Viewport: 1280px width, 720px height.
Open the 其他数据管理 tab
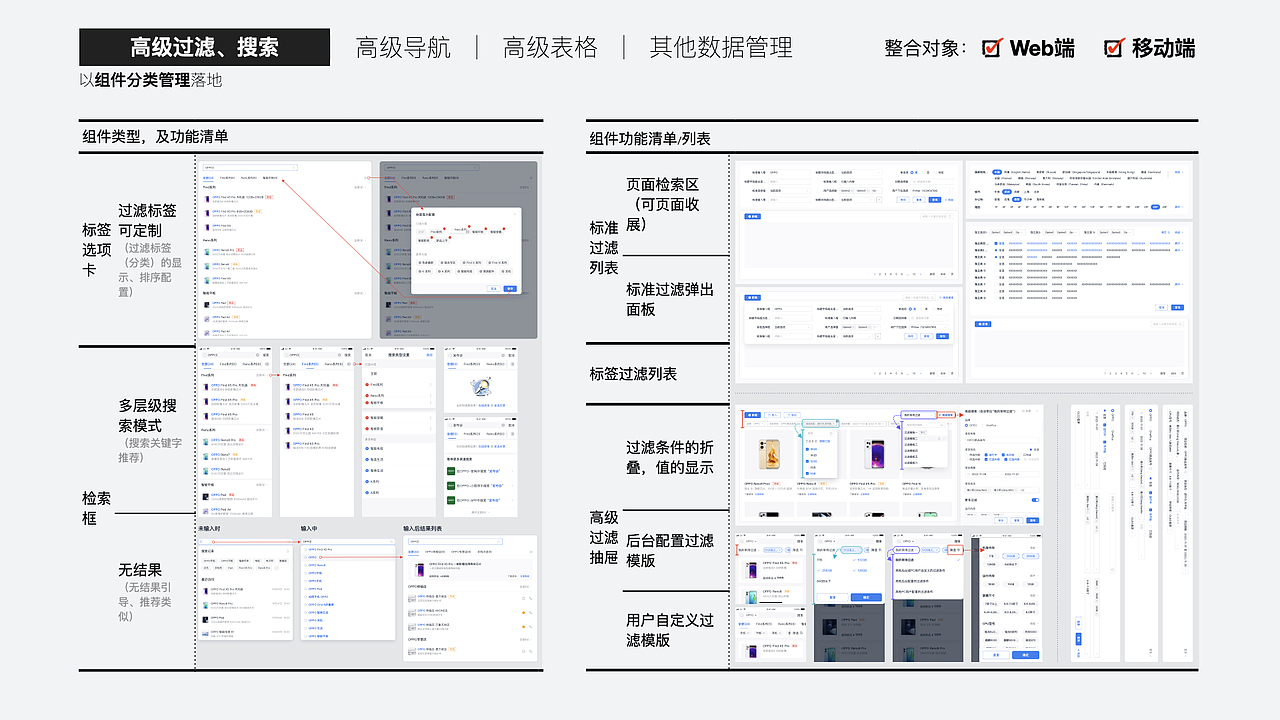(721, 47)
